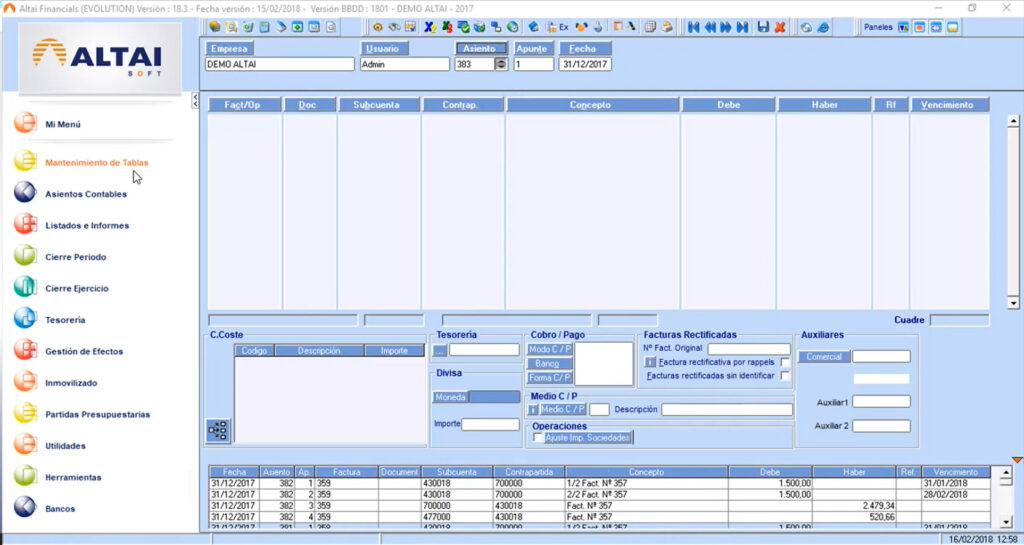The image size is (1024, 545).
Task: Go to first record with navigation arrow
Action: tap(694, 27)
